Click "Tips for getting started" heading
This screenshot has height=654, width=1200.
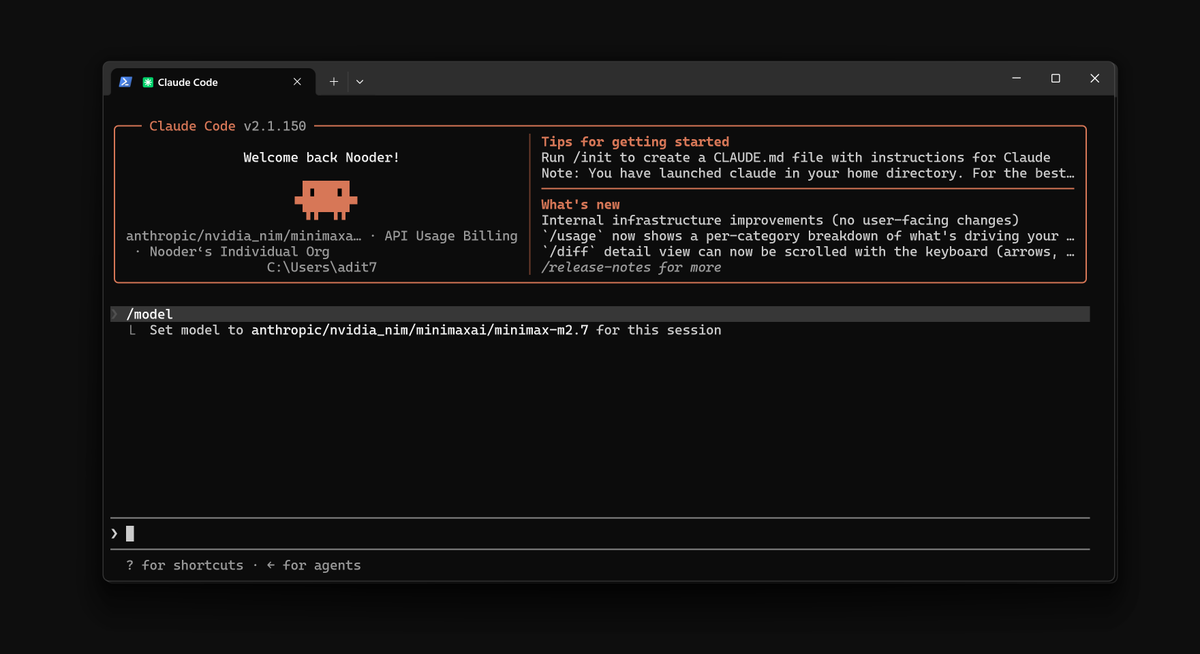click(x=635, y=142)
